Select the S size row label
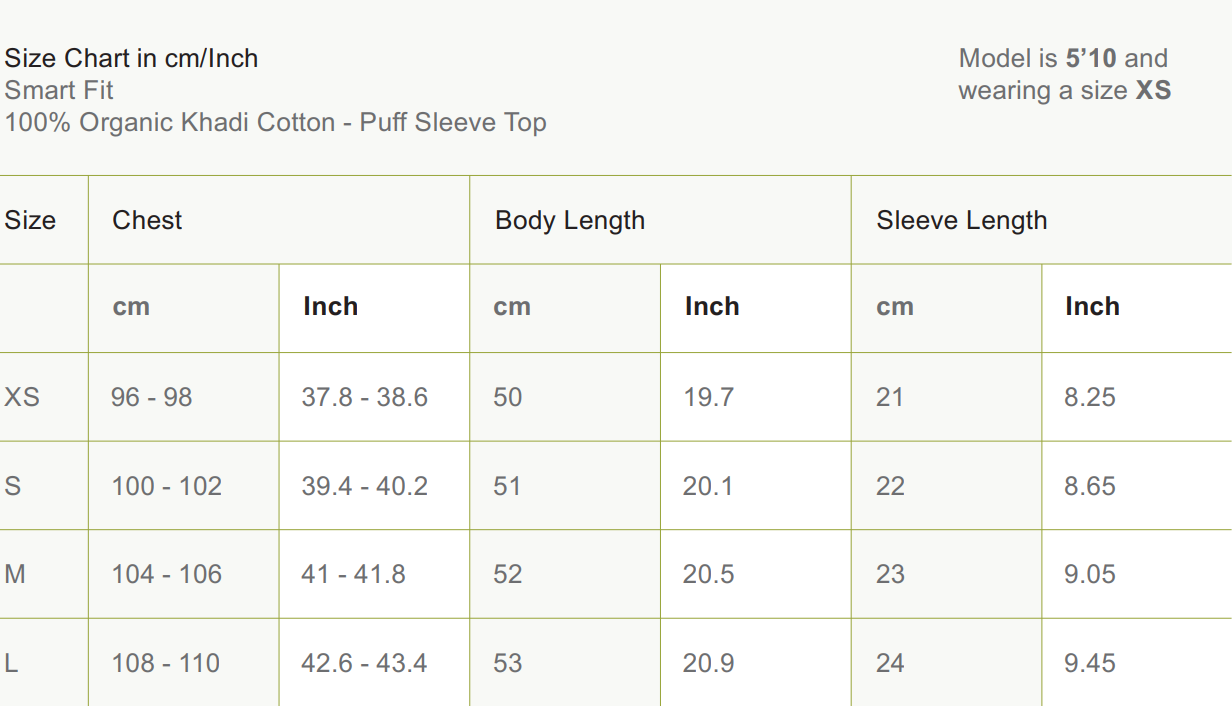Screen dimensions: 1232x706 (x=13, y=486)
